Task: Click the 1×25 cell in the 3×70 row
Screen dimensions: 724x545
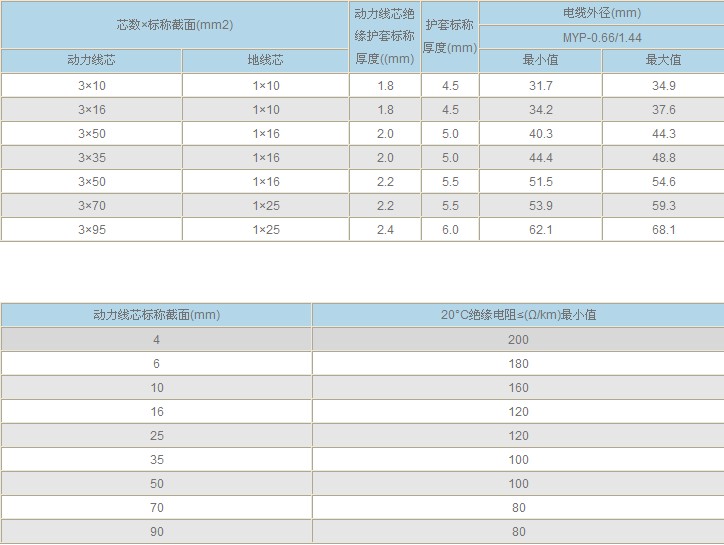Action: click(265, 206)
